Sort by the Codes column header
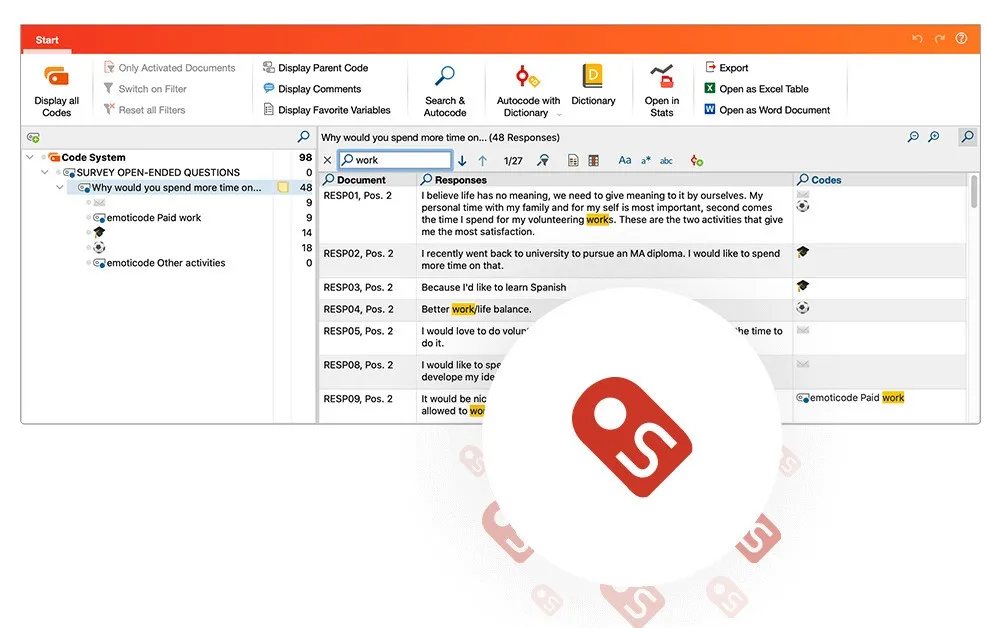 (826, 180)
